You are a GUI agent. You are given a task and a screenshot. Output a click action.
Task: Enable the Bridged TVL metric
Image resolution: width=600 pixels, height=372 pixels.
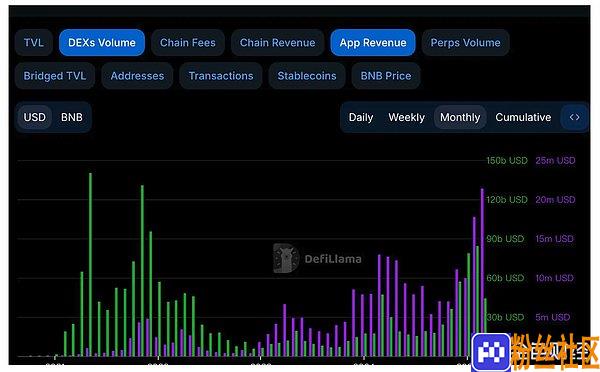55,76
